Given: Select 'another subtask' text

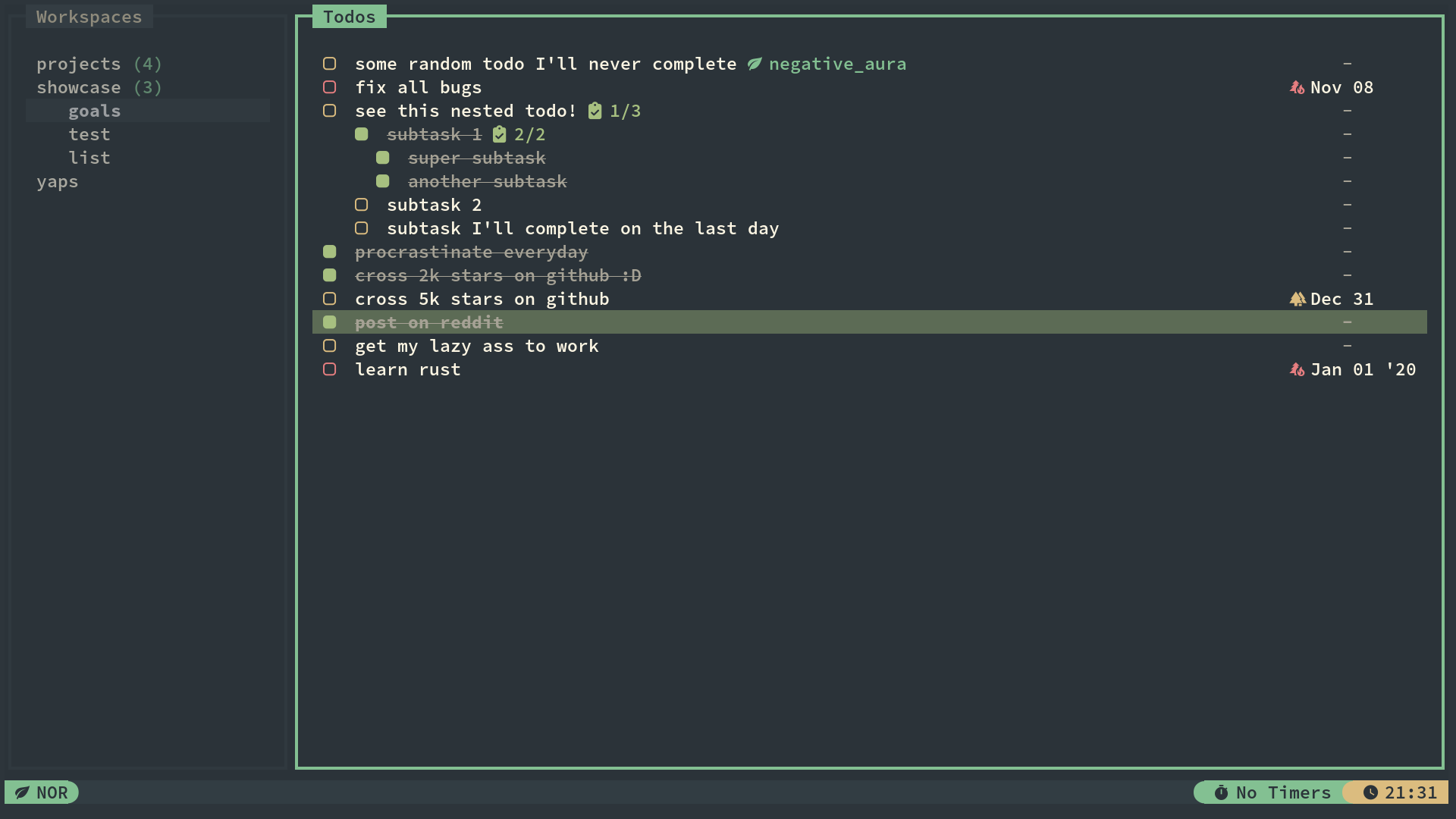Looking at the screenshot, I should click(488, 181).
